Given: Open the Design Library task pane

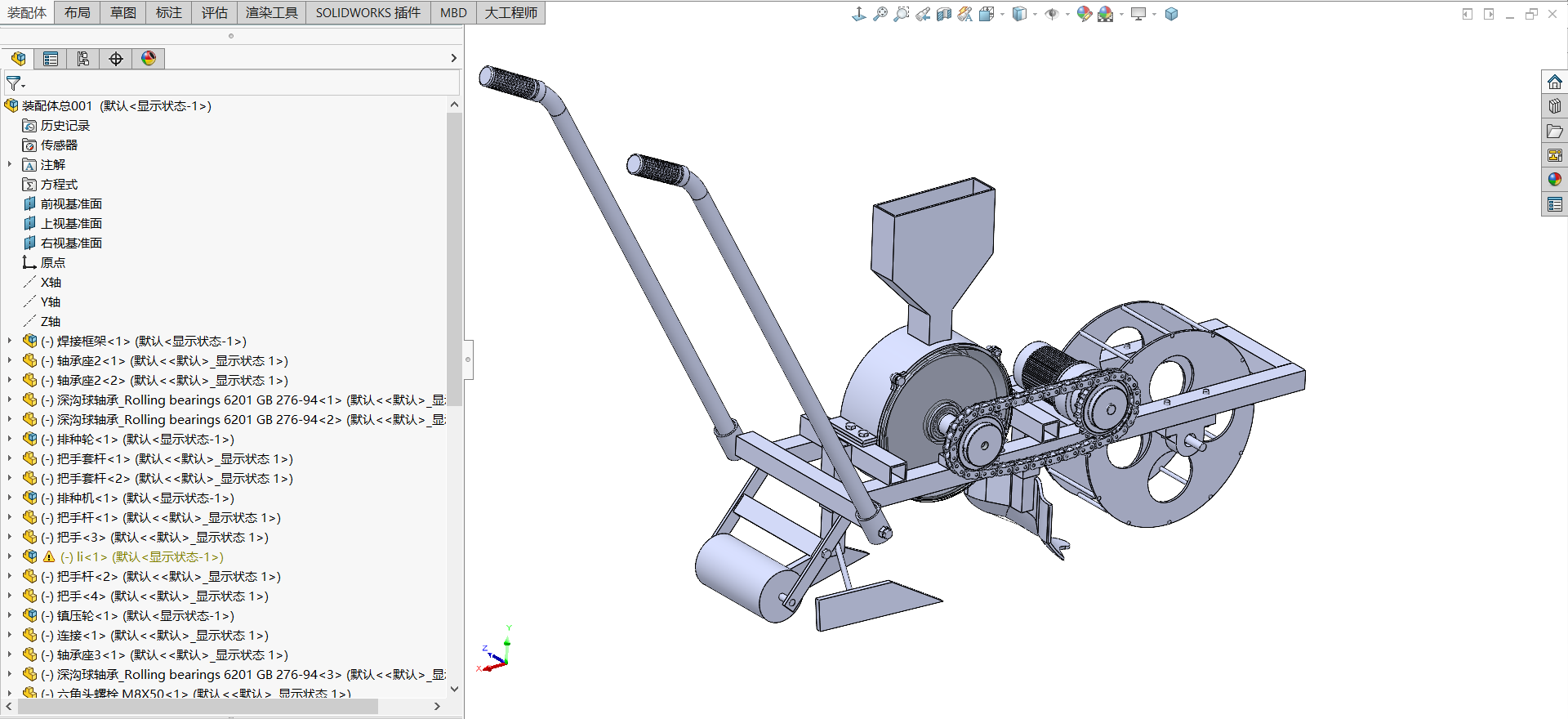Looking at the screenshot, I should [x=1554, y=106].
